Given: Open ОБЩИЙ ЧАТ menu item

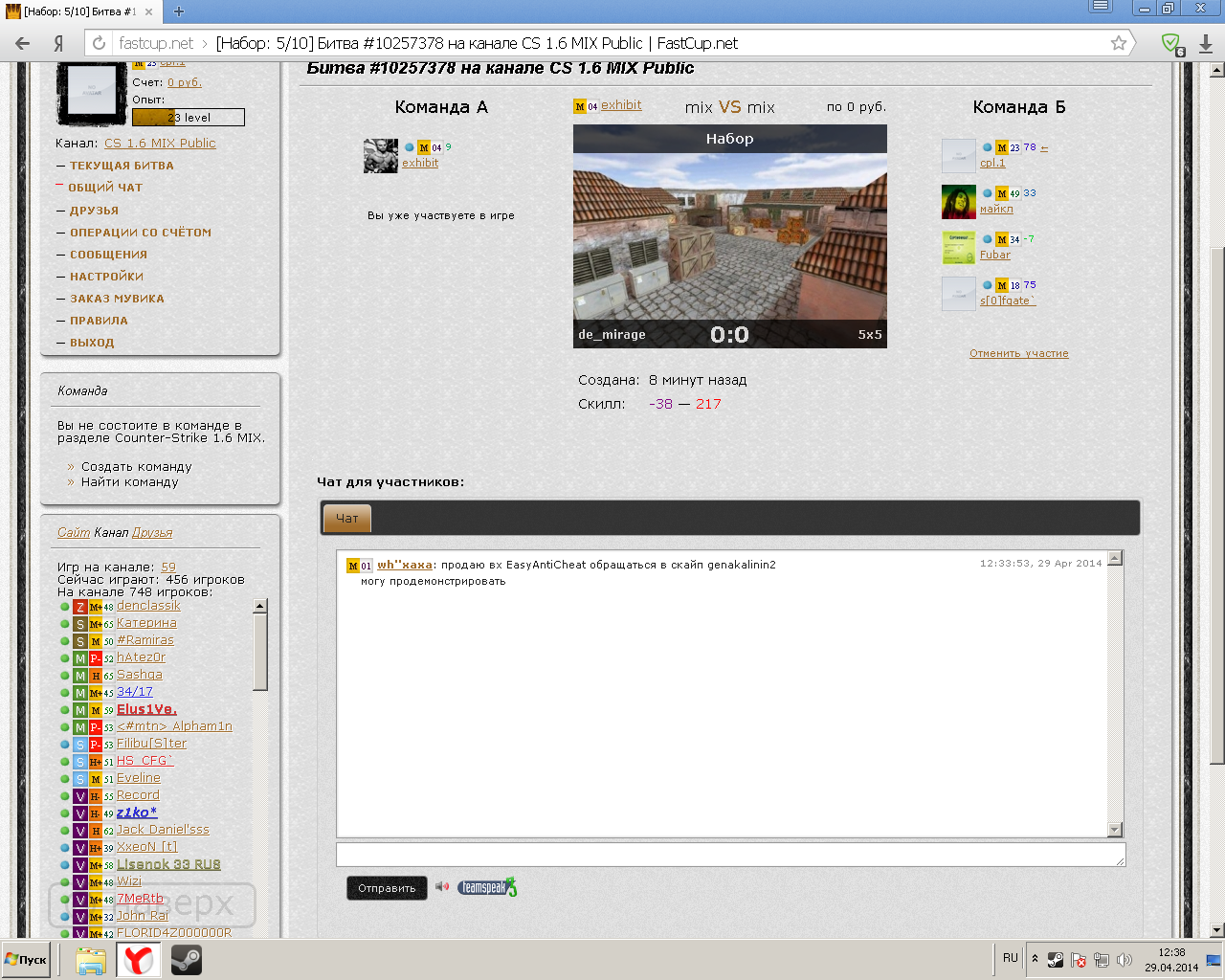Looking at the screenshot, I should coord(105,188).
